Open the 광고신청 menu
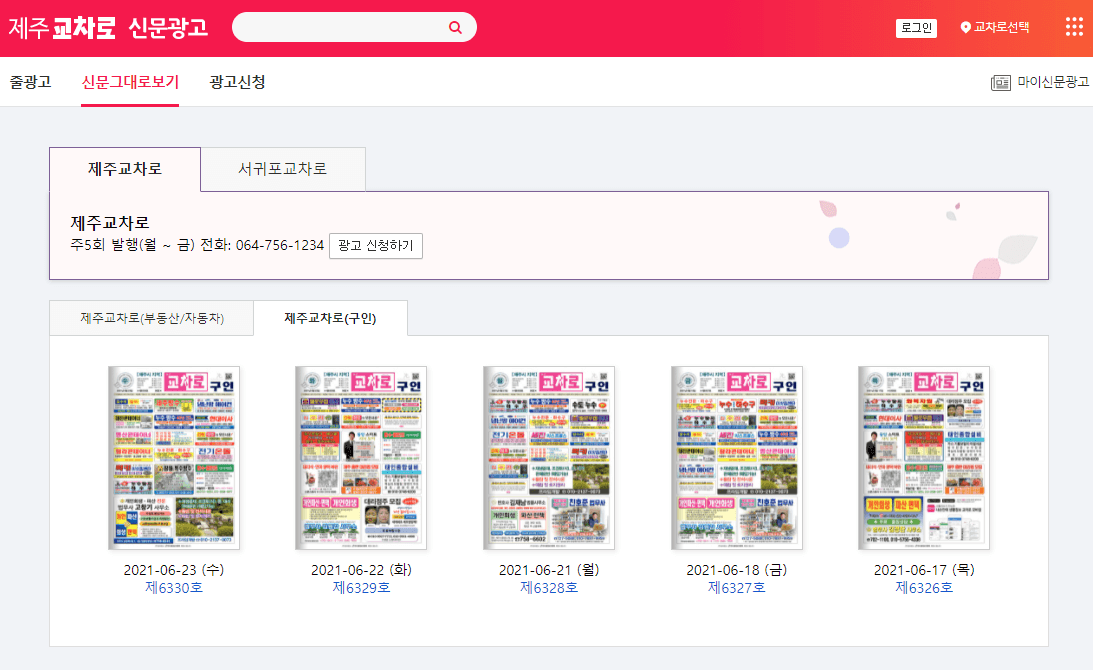Viewport: 1093px width, 670px height. 234,84
